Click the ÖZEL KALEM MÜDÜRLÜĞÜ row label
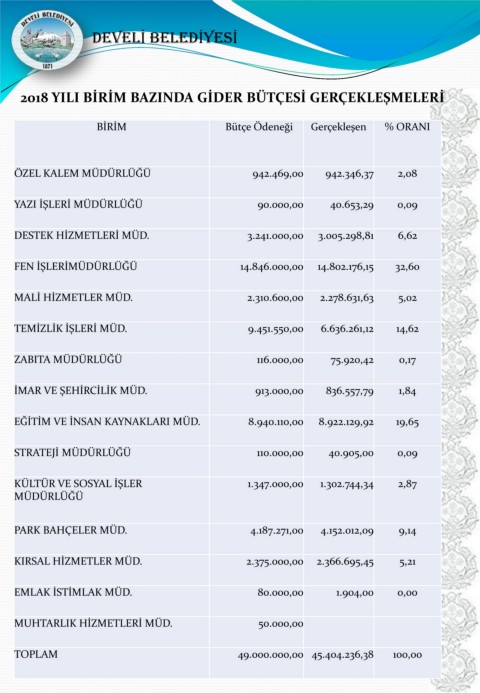The image size is (480, 693). pos(82,173)
